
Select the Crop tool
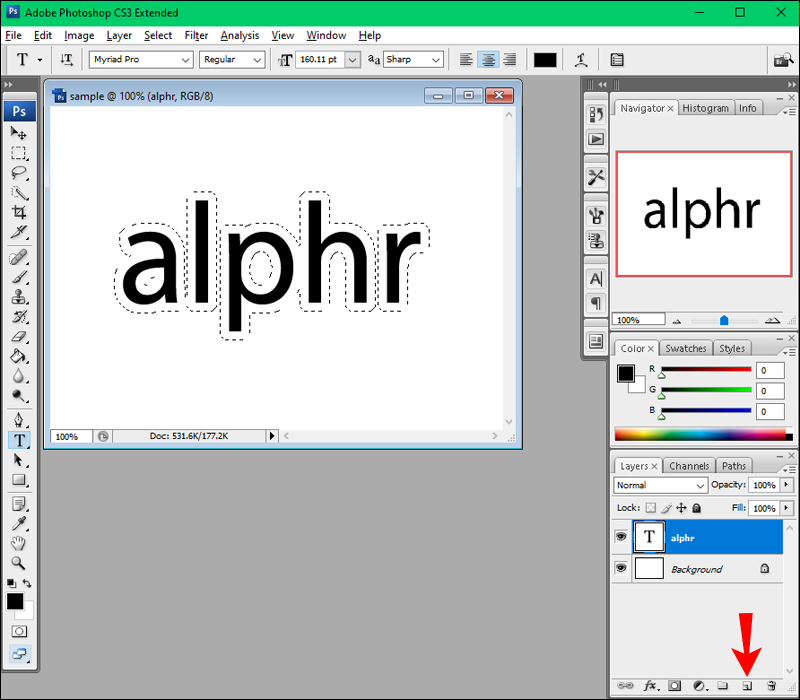(x=19, y=212)
